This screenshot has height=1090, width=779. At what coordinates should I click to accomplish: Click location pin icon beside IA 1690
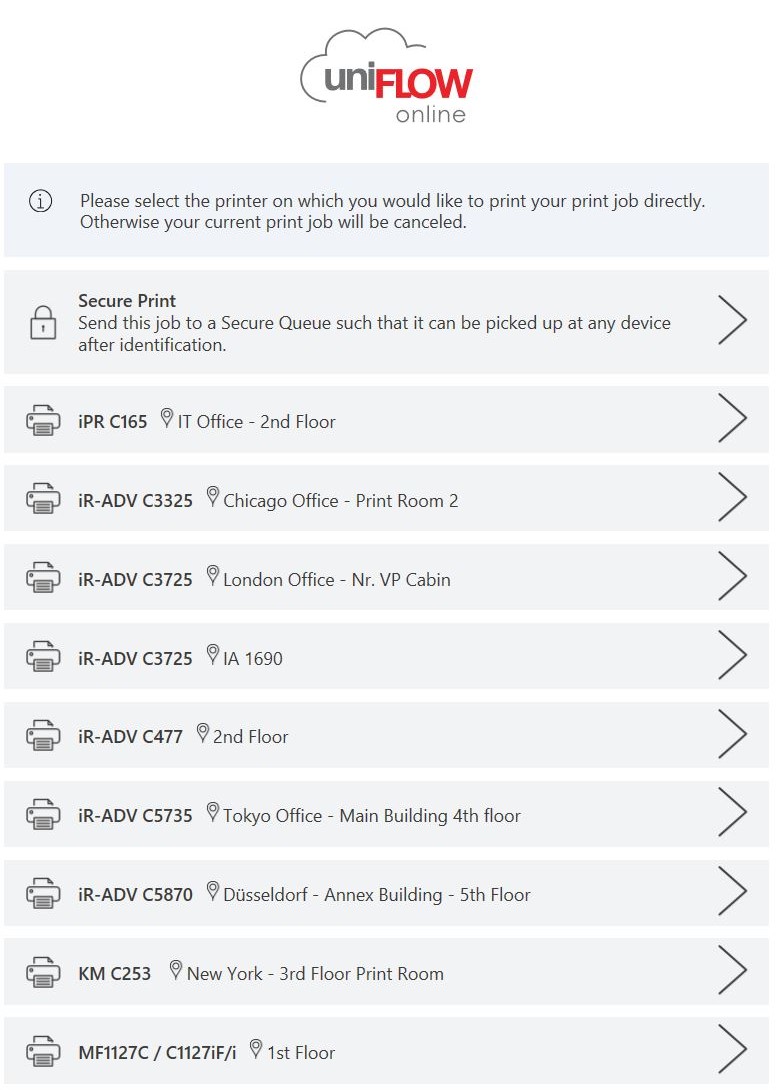213,654
